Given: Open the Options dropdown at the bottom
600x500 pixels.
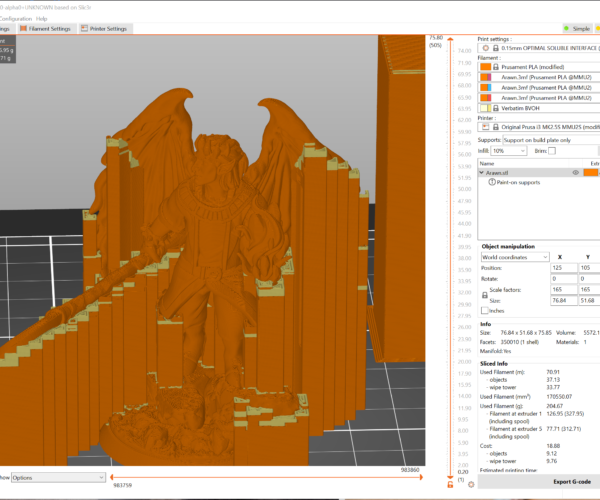Looking at the screenshot, I should (x=58, y=477).
